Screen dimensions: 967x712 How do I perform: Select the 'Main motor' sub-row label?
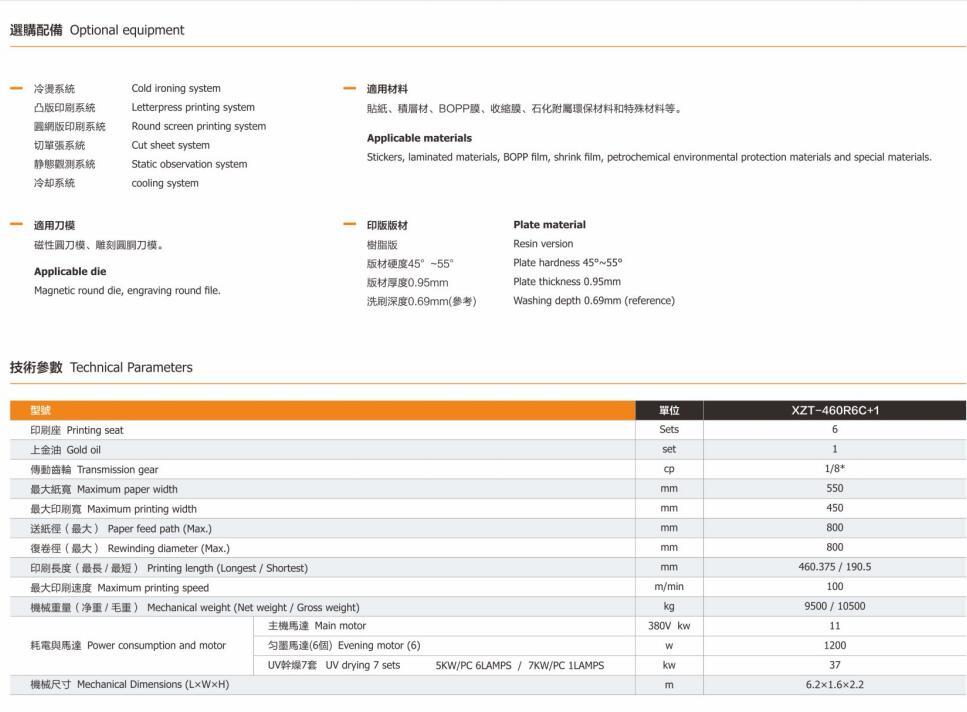340,626
